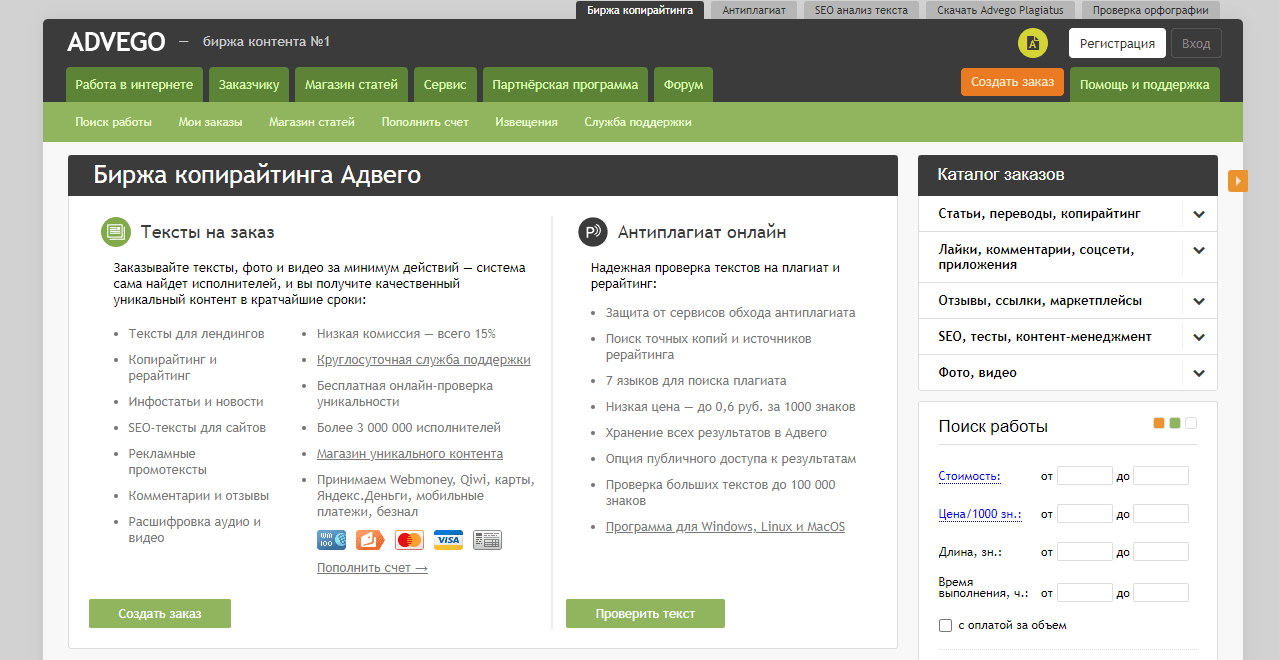The width and height of the screenshot is (1279, 660).
Task: Select the 'Биржа копирайтинга' top tab
Action: [640, 10]
